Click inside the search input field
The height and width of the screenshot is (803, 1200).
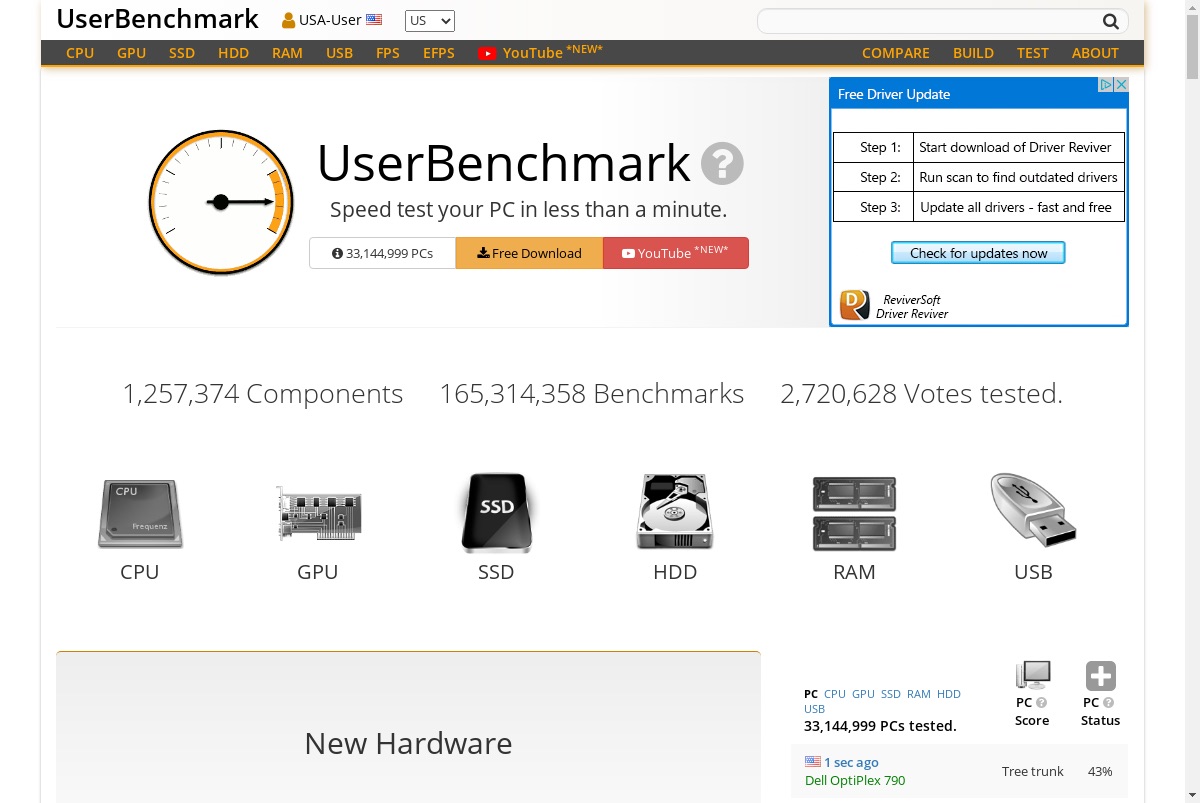coord(930,21)
